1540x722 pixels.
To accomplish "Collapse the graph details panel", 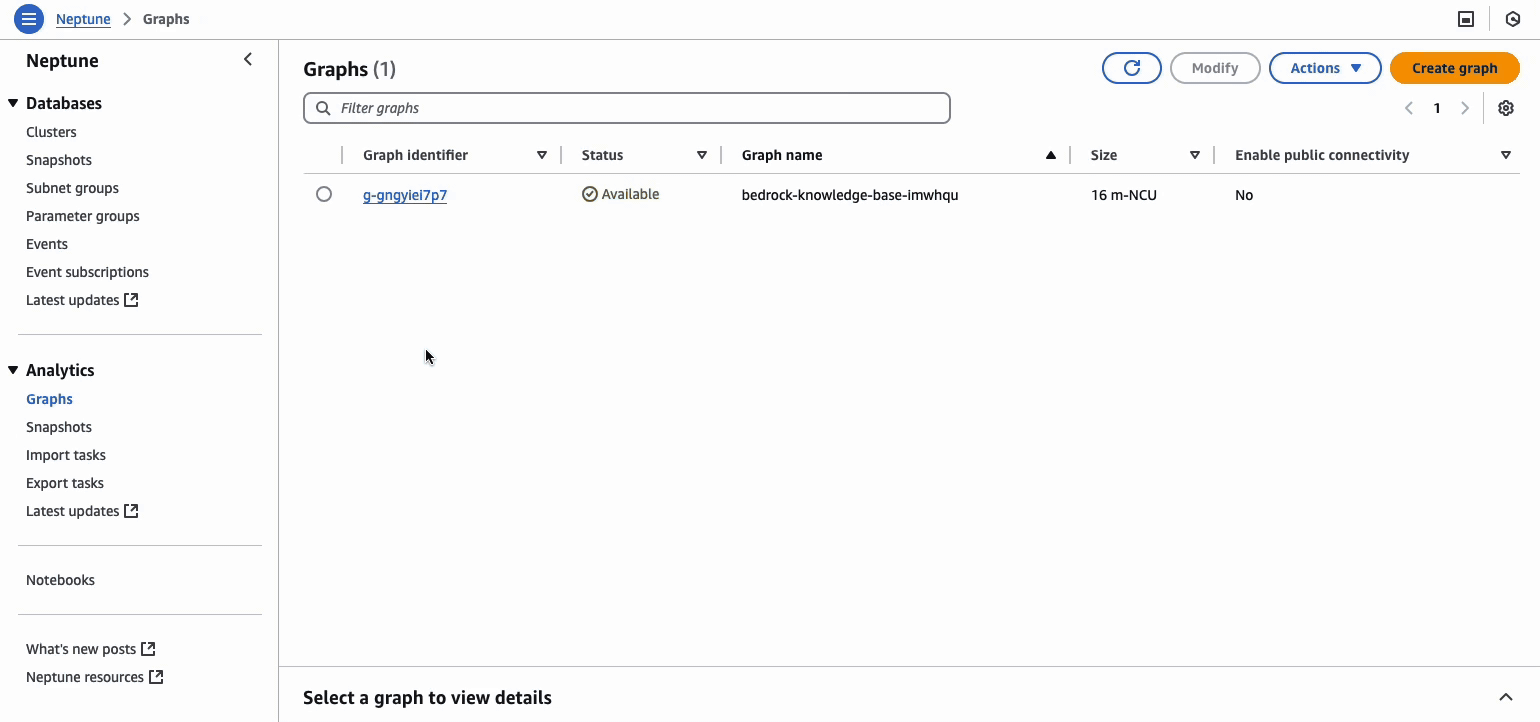I will [1505, 697].
